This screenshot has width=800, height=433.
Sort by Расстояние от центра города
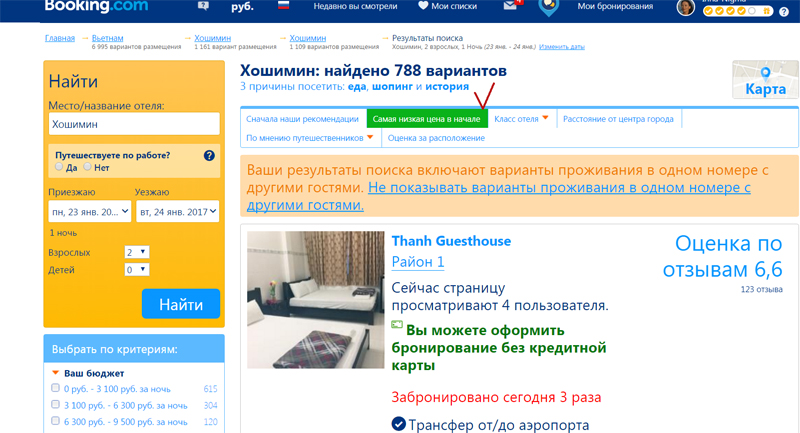pyautogui.click(x=618, y=119)
